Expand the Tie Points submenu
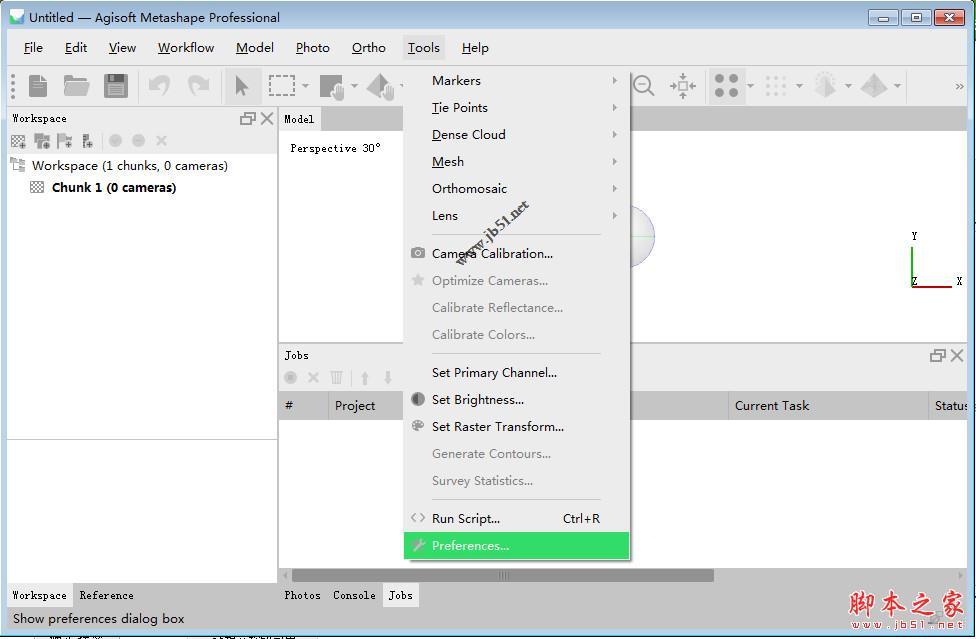Image resolution: width=976 pixels, height=639 pixels. point(517,108)
